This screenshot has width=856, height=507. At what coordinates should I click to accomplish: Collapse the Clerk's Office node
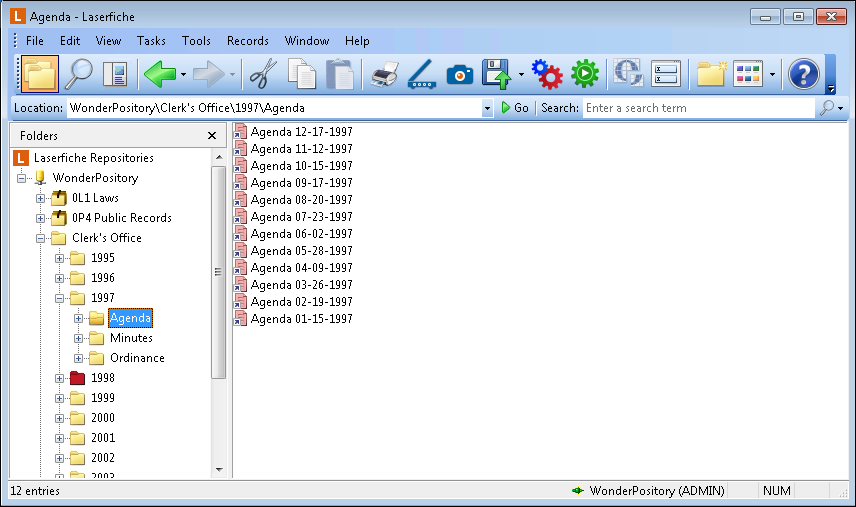(x=40, y=238)
